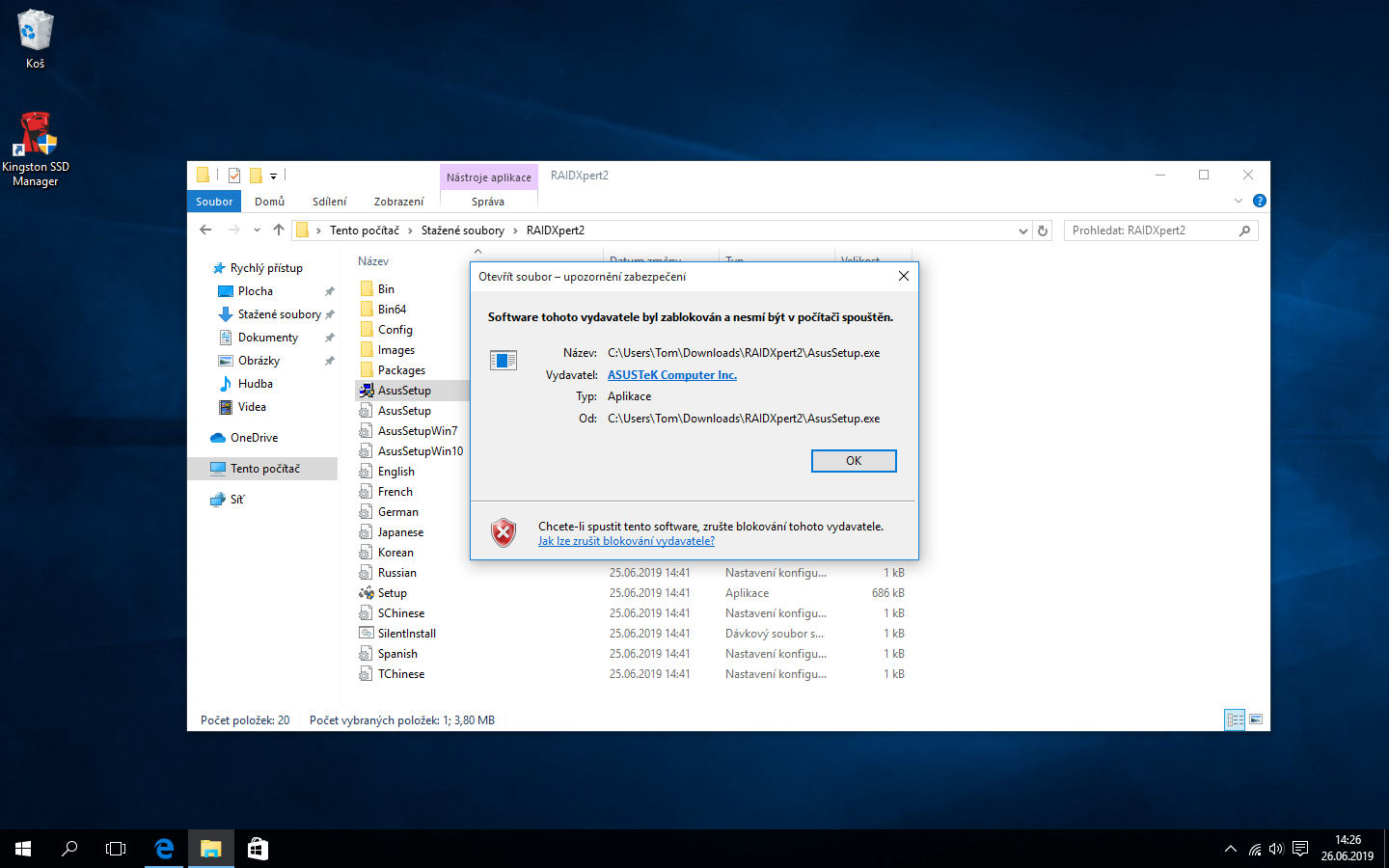Switch to large icons view in status bar
This screenshot has height=868, width=1389.
coord(1256,719)
